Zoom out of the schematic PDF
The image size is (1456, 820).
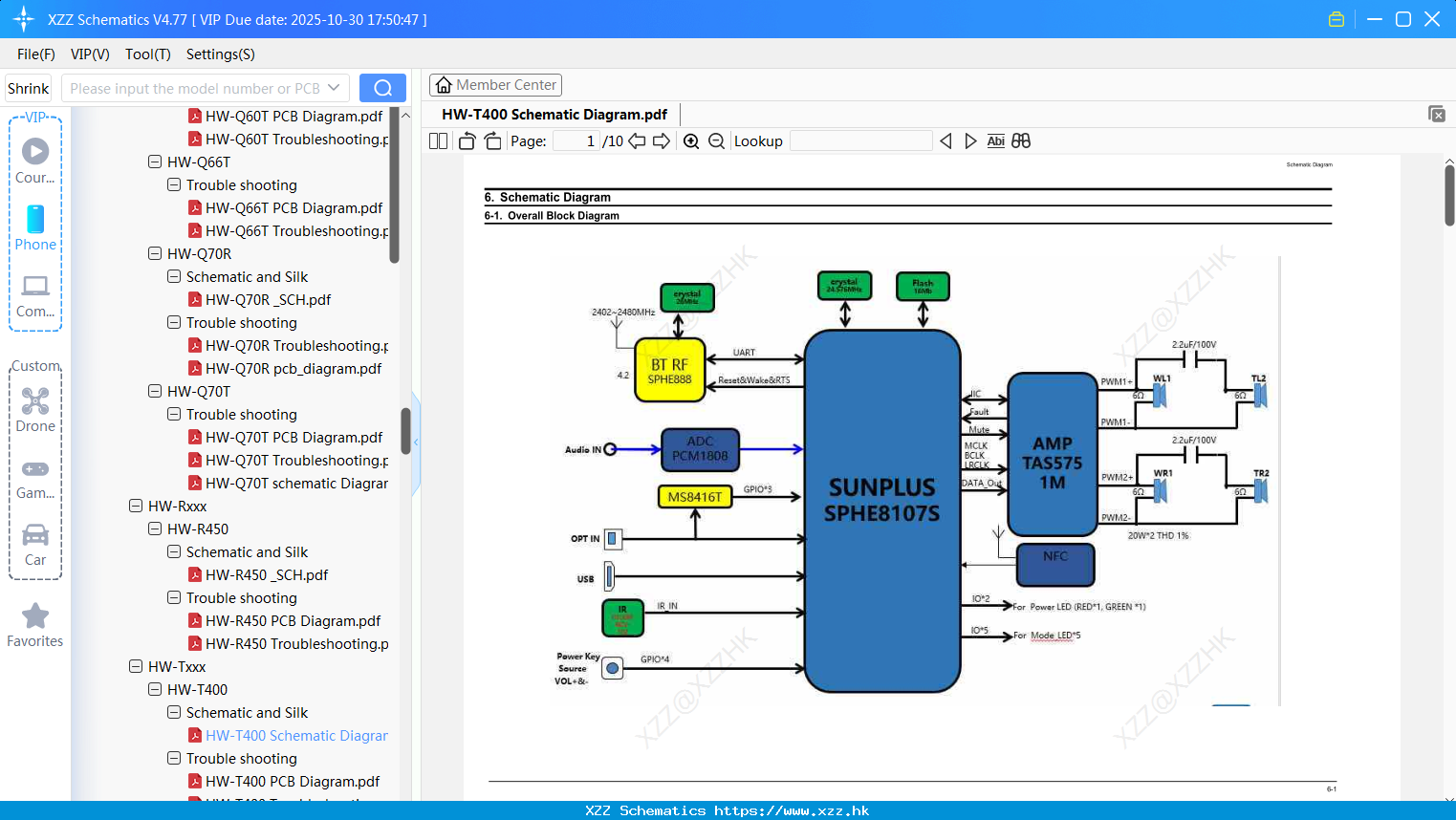pos(716,141)
